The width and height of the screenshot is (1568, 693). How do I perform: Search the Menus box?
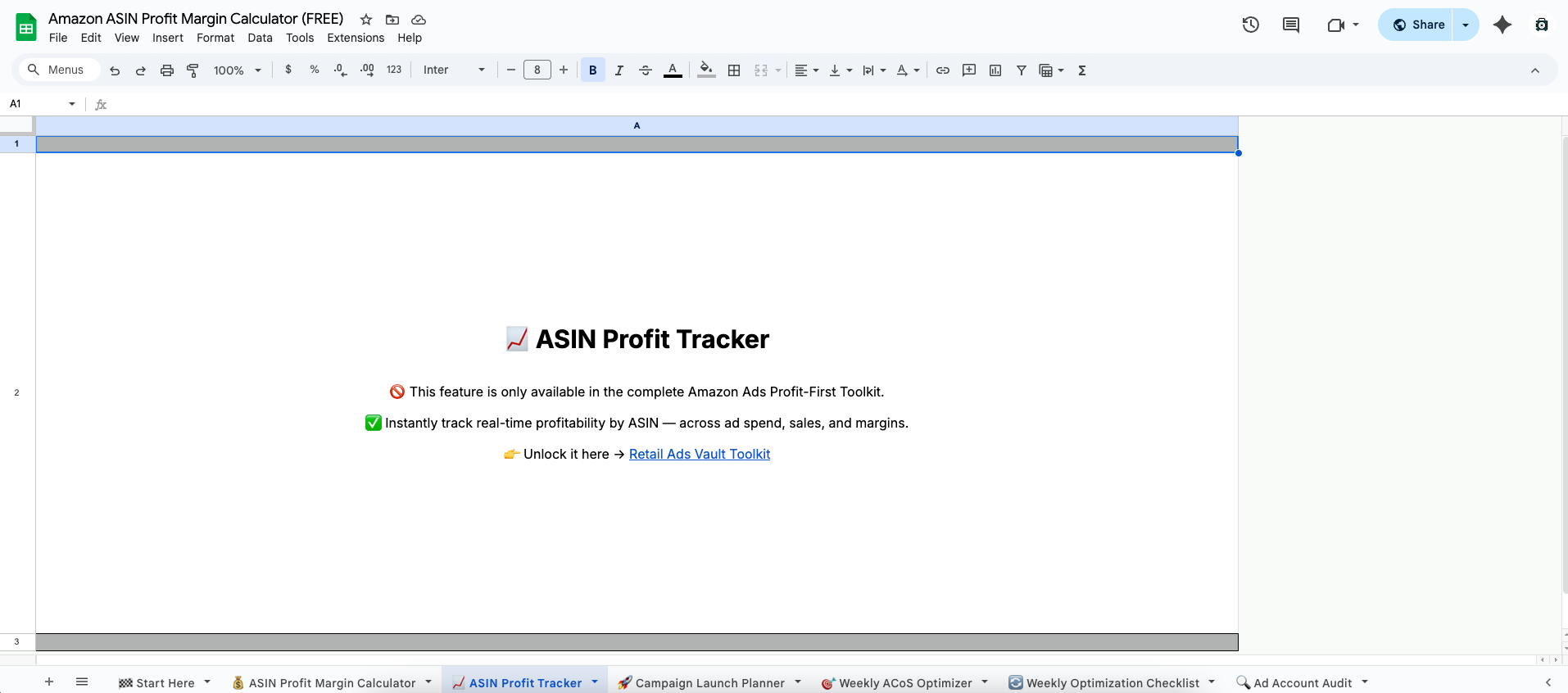(59, 70)
